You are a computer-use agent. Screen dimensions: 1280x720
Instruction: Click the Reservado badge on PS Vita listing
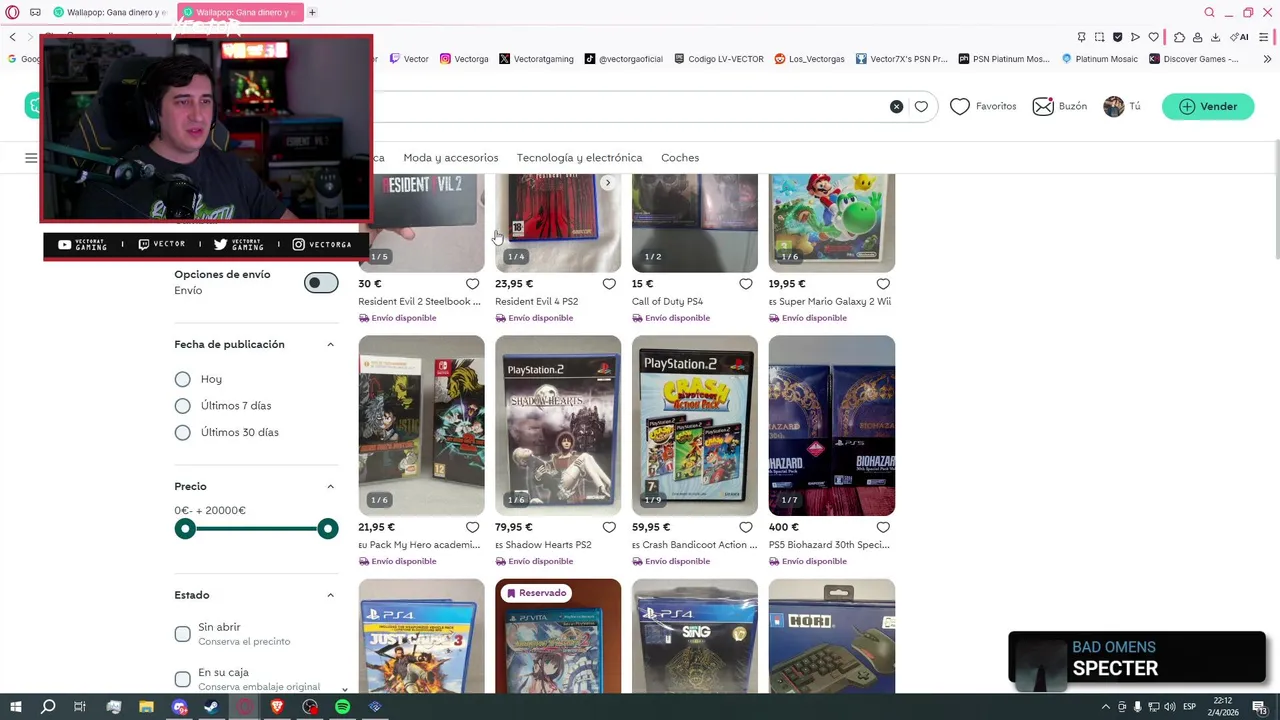pos(537,593)
